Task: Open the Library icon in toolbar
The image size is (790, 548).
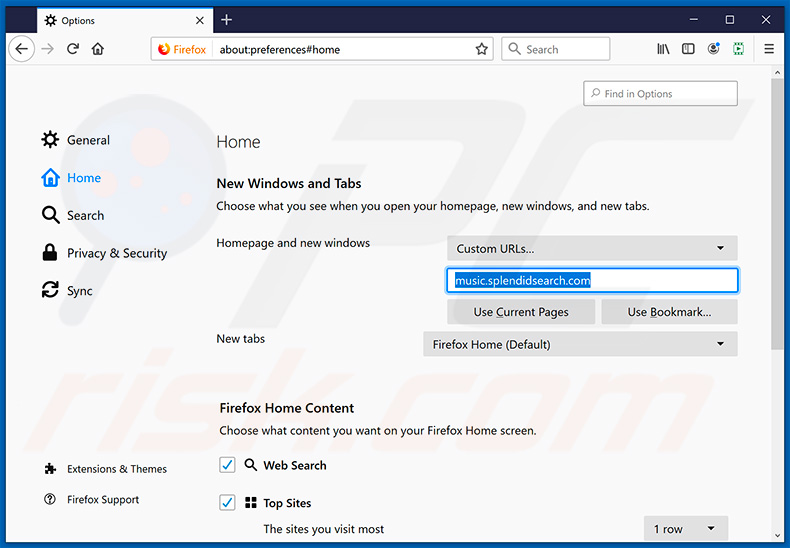Action: pyautogui.click(x=663, y=49)
